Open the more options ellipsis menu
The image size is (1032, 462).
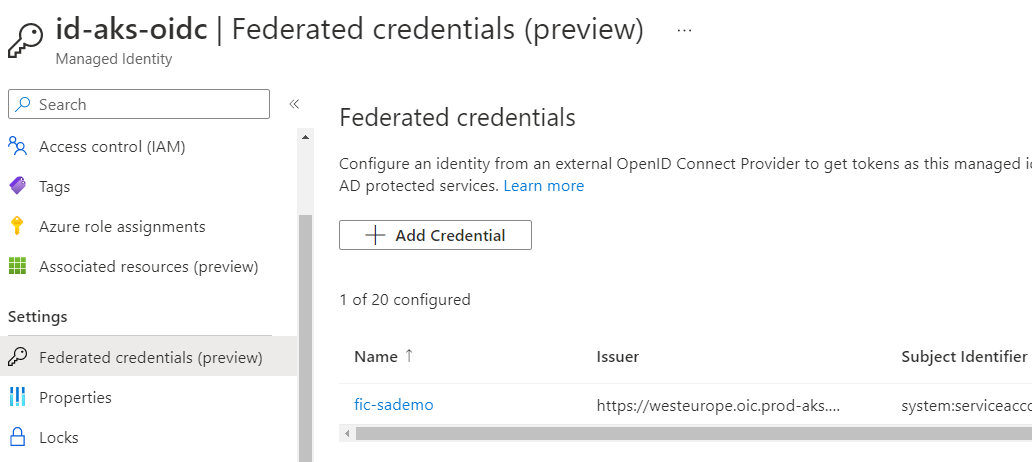click(684, 30)
